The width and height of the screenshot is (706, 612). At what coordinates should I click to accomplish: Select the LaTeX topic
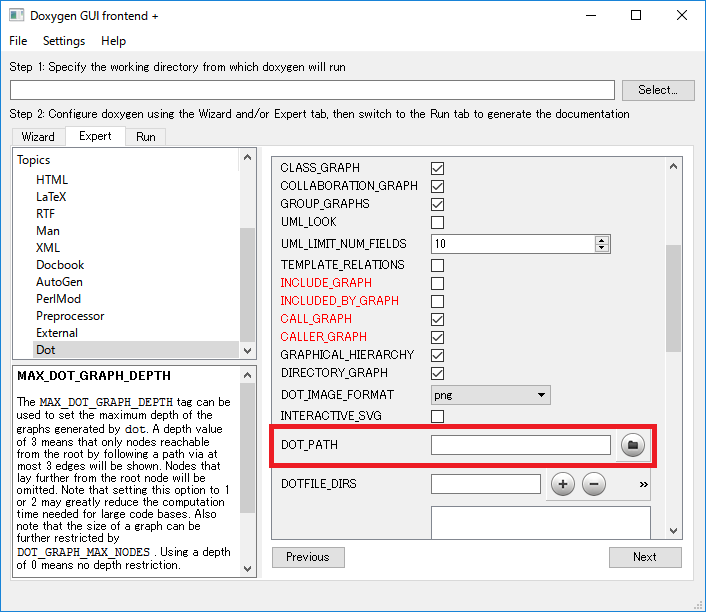click(x=51, y=197)
